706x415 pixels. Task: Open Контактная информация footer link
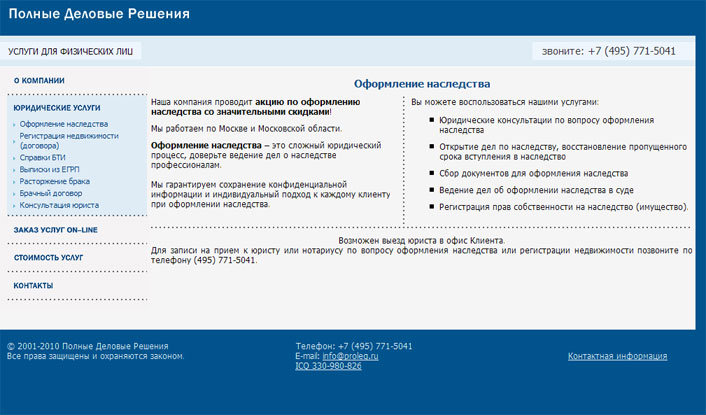(617, 356)
